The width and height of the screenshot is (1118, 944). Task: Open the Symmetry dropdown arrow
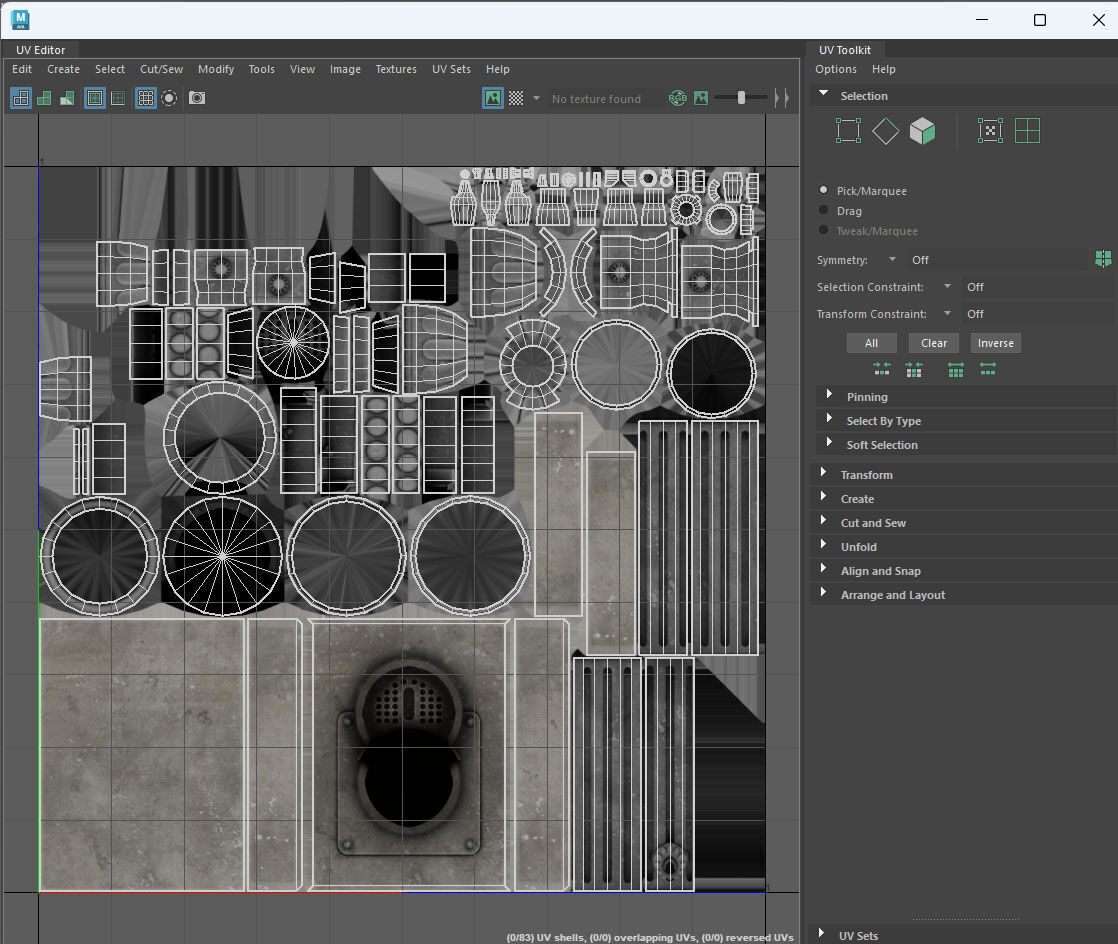[x=892, y=260]
